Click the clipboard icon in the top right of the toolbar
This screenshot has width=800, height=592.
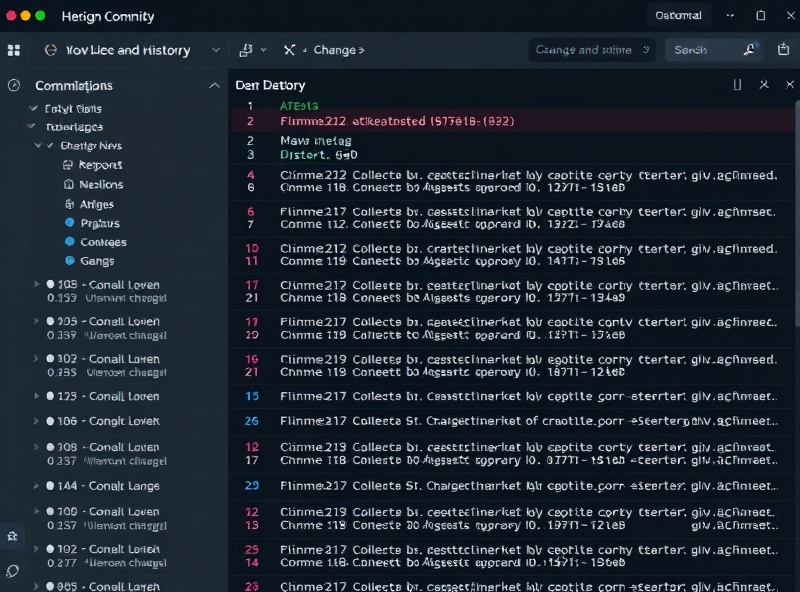783,50
